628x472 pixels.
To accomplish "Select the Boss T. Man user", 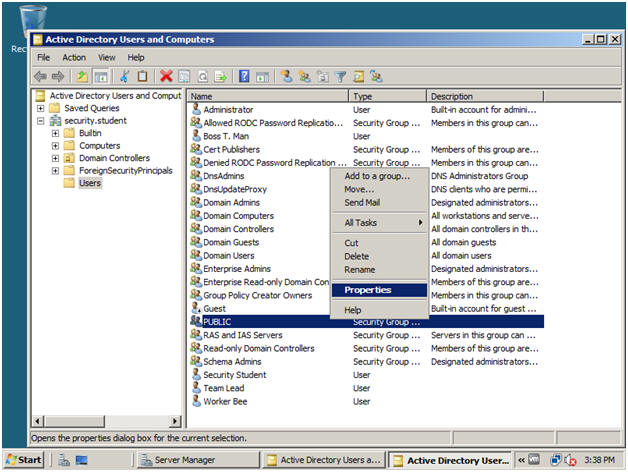I will pyautogui.click(x=226, y=136).
